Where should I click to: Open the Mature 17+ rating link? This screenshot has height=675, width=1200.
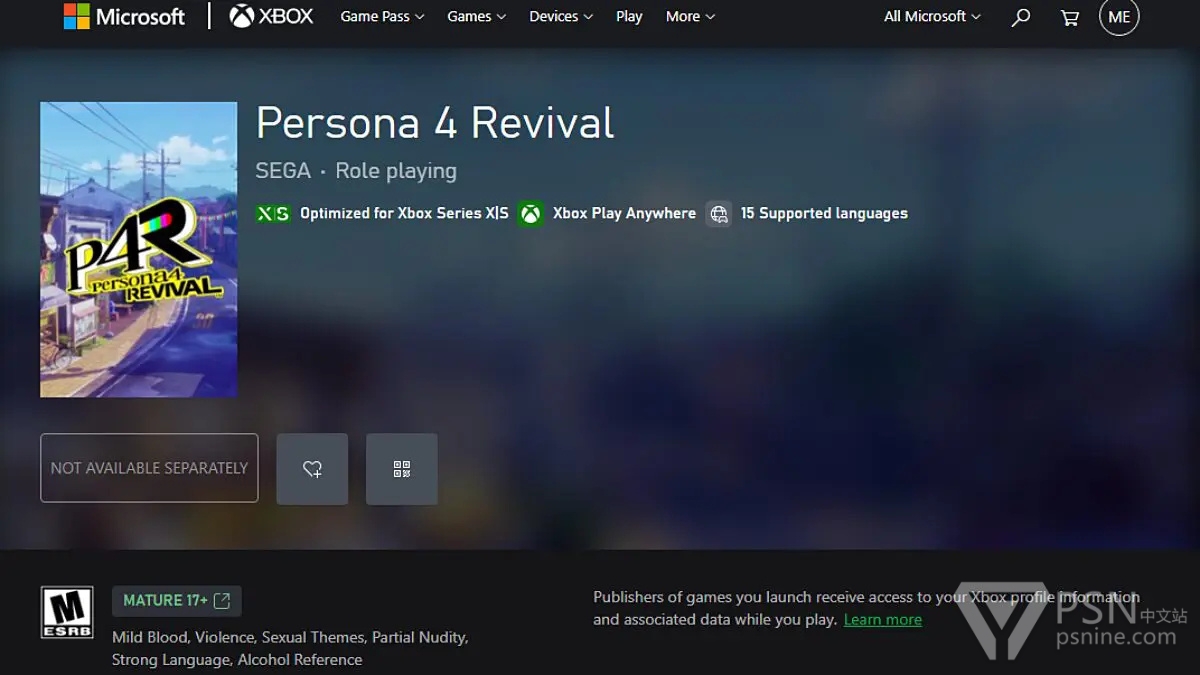coord(177,601)
